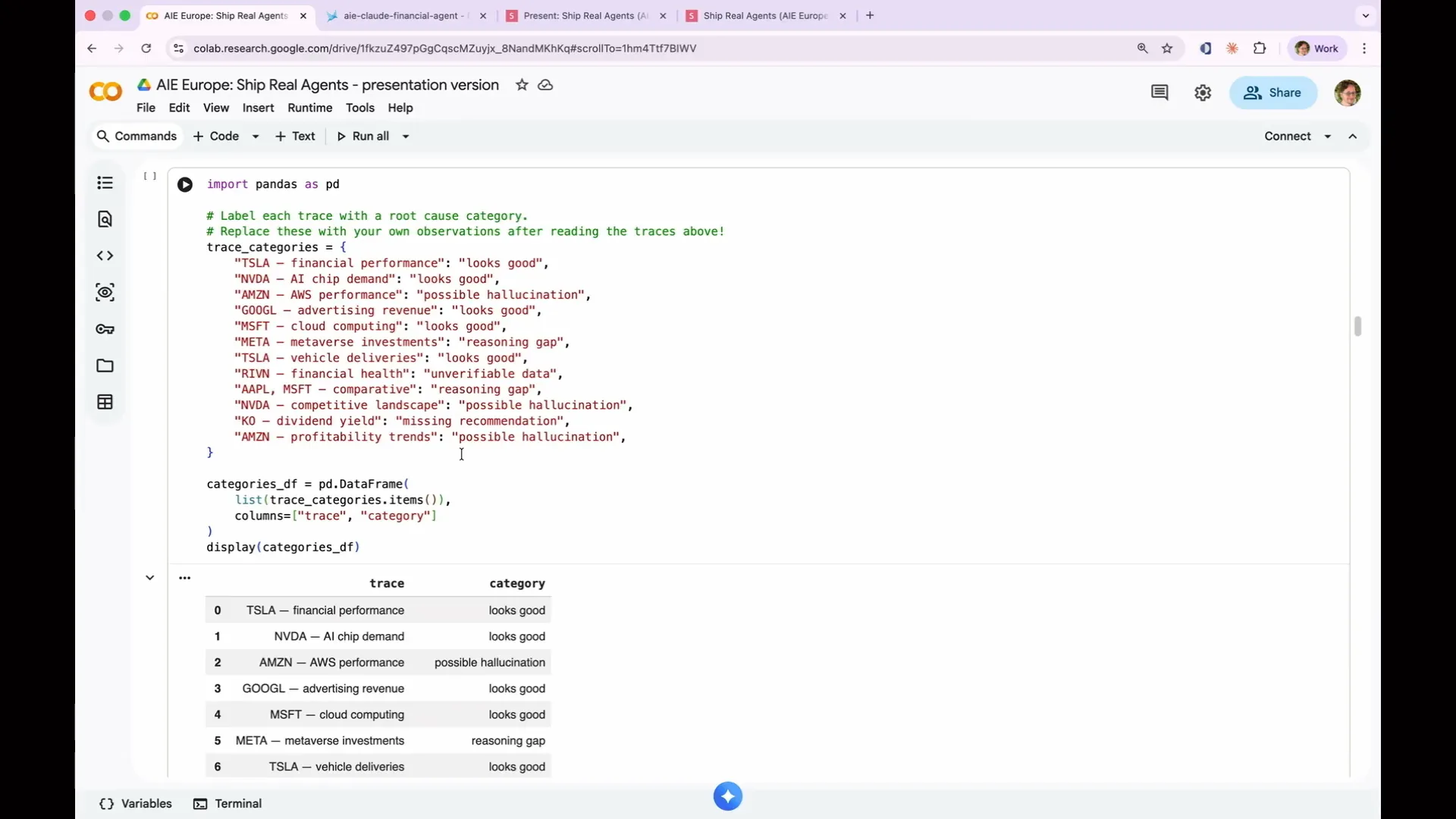Image resolution: width=1456 pixels, height=819 pixels.
Task: Click the 'reasoning gap' table cell
Action: pos(508,741)
